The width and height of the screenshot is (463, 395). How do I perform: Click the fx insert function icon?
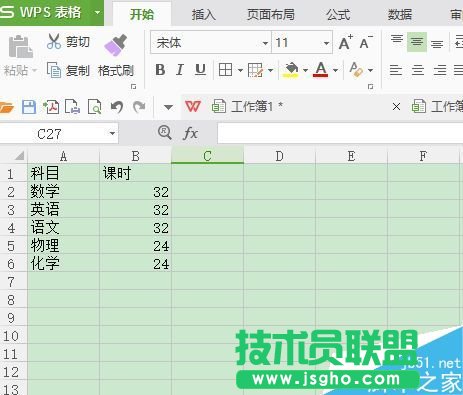191,133
